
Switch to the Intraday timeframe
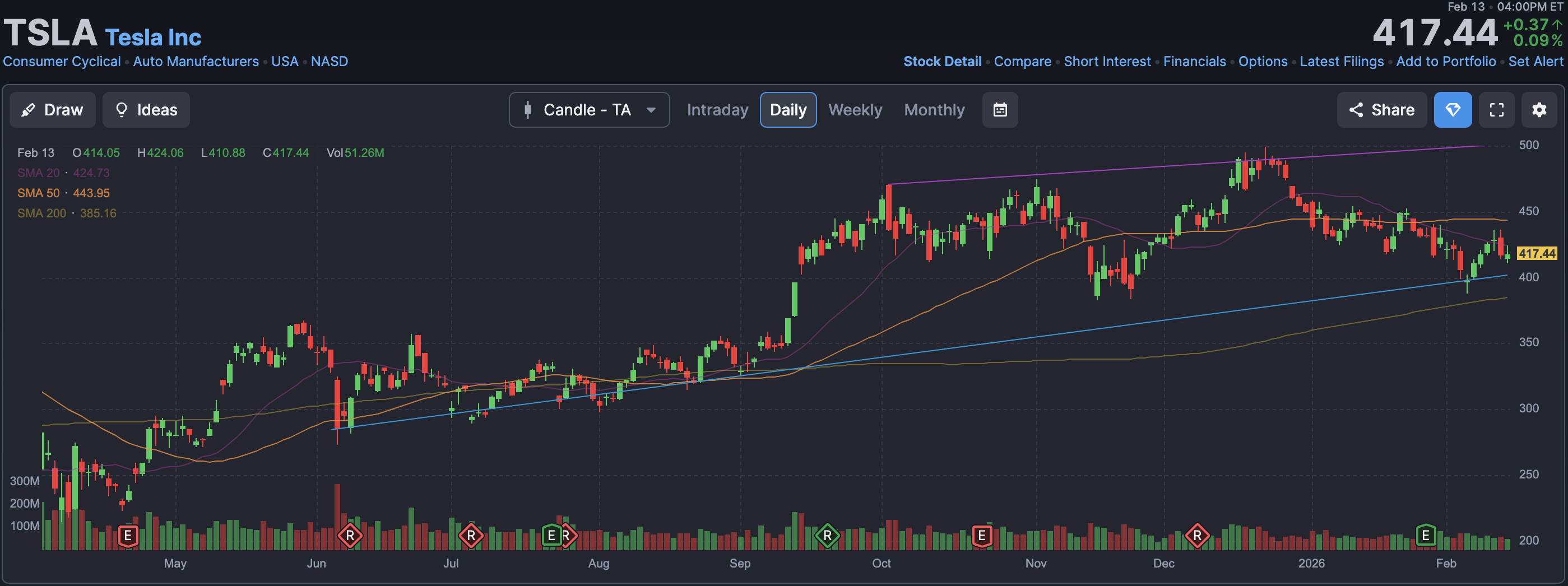pos(718,110)
